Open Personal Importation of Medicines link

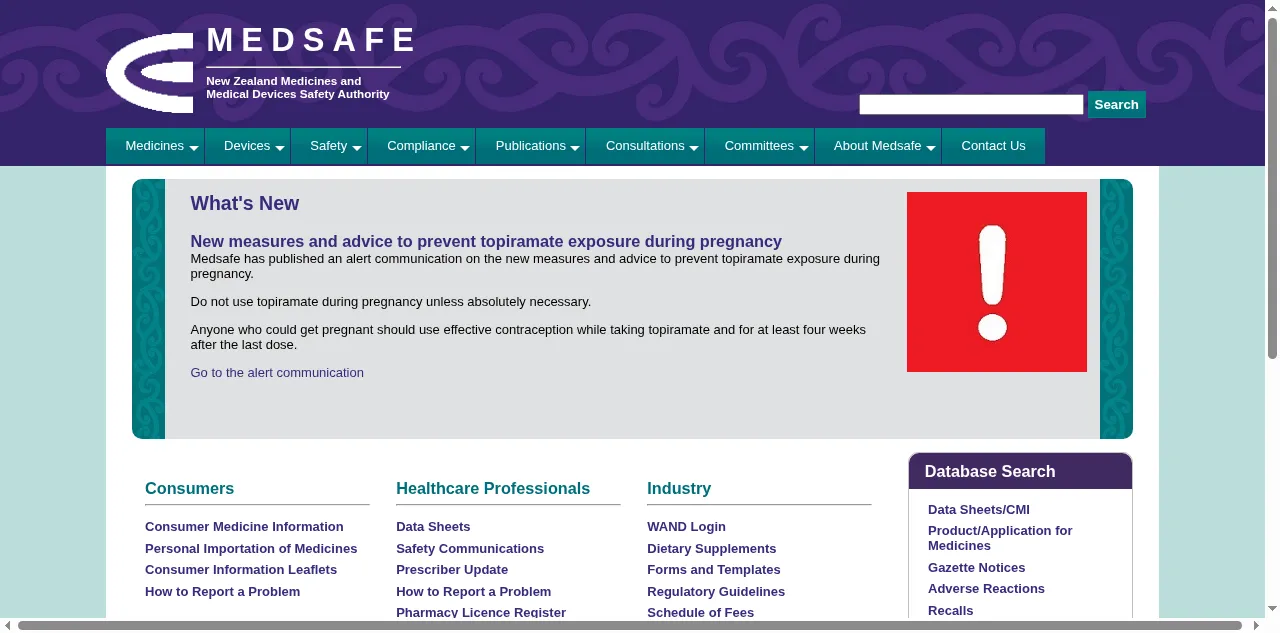coord(251,548)
